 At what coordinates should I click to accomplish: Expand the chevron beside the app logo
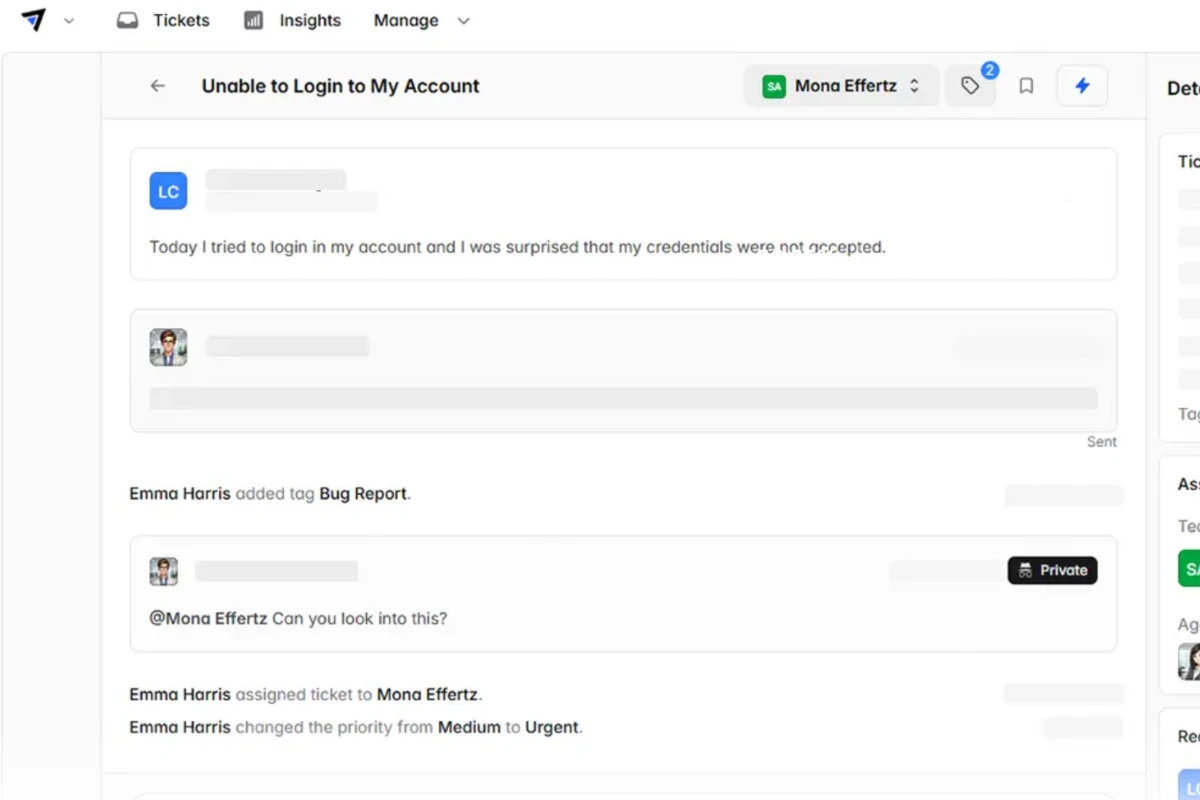pyautogui.click(x=69, y=21)
